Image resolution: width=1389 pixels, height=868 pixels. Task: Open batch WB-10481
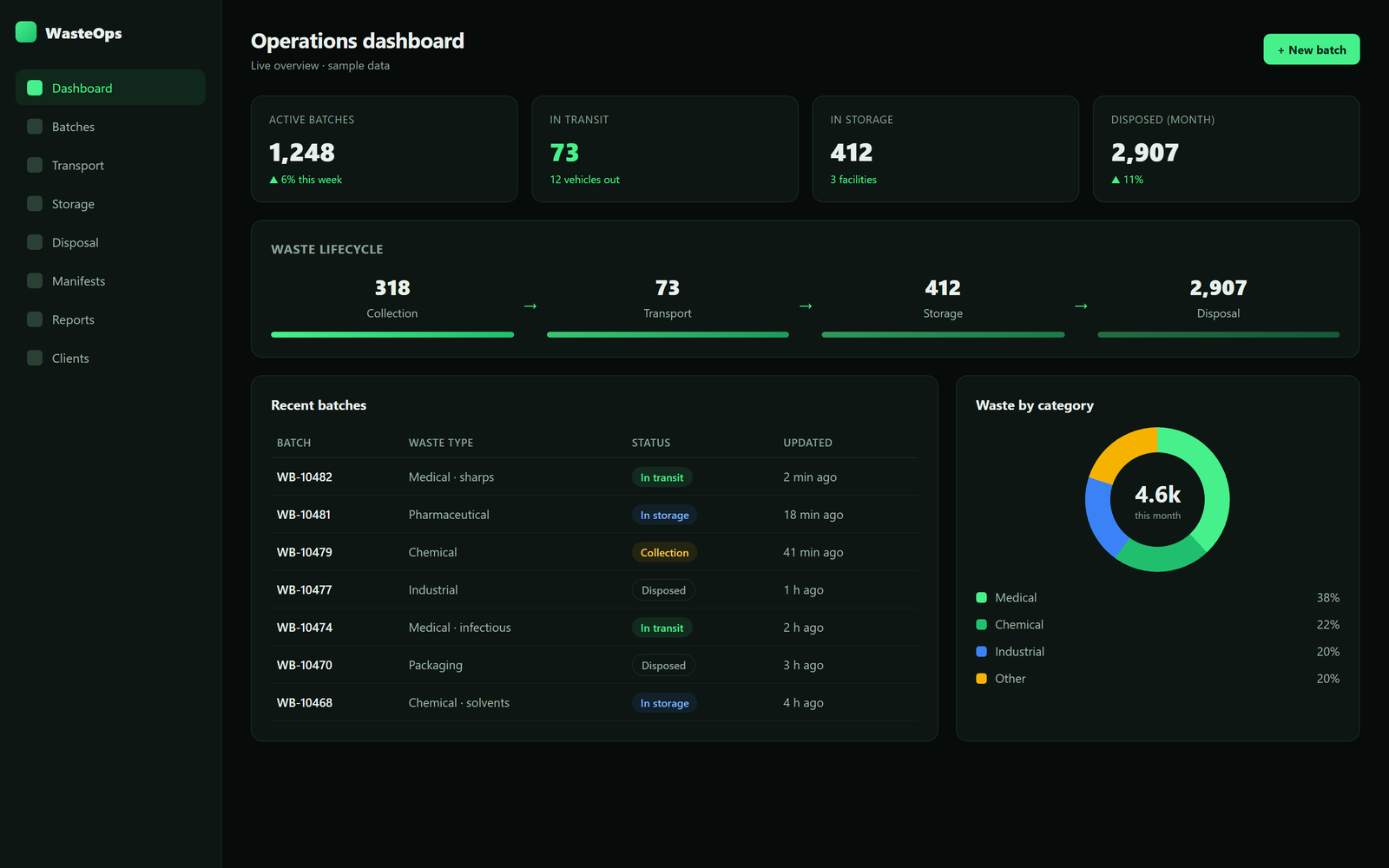click(304, 515)
